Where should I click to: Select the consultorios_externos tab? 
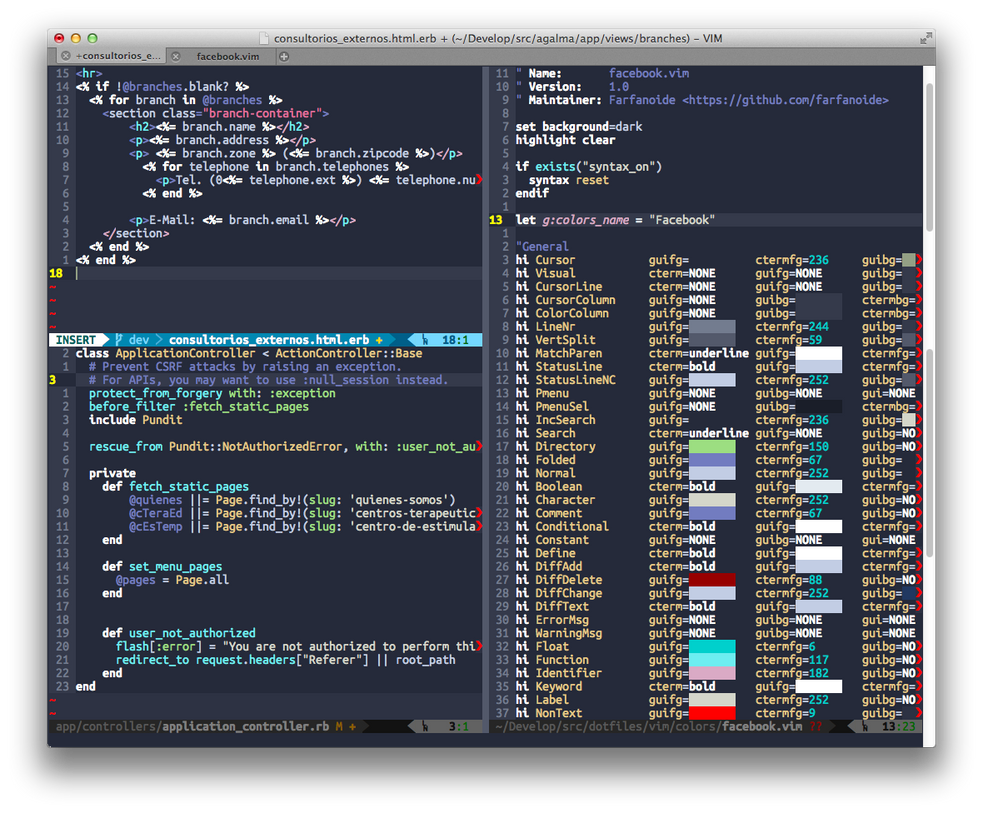tap(118, 57)
